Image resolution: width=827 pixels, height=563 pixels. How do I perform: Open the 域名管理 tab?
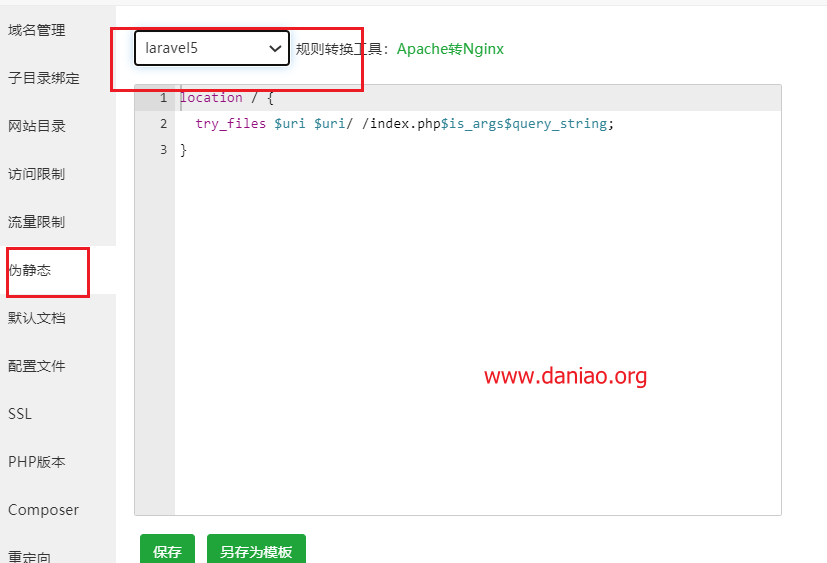pyautogui.click(x=37, y=30)
